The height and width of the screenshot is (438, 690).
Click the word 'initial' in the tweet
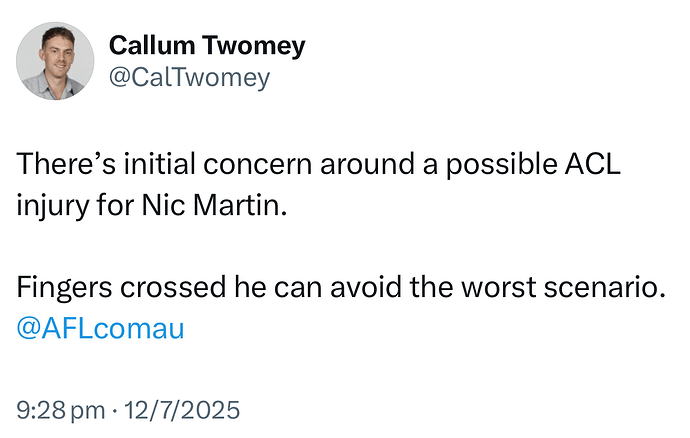(159, 164)
